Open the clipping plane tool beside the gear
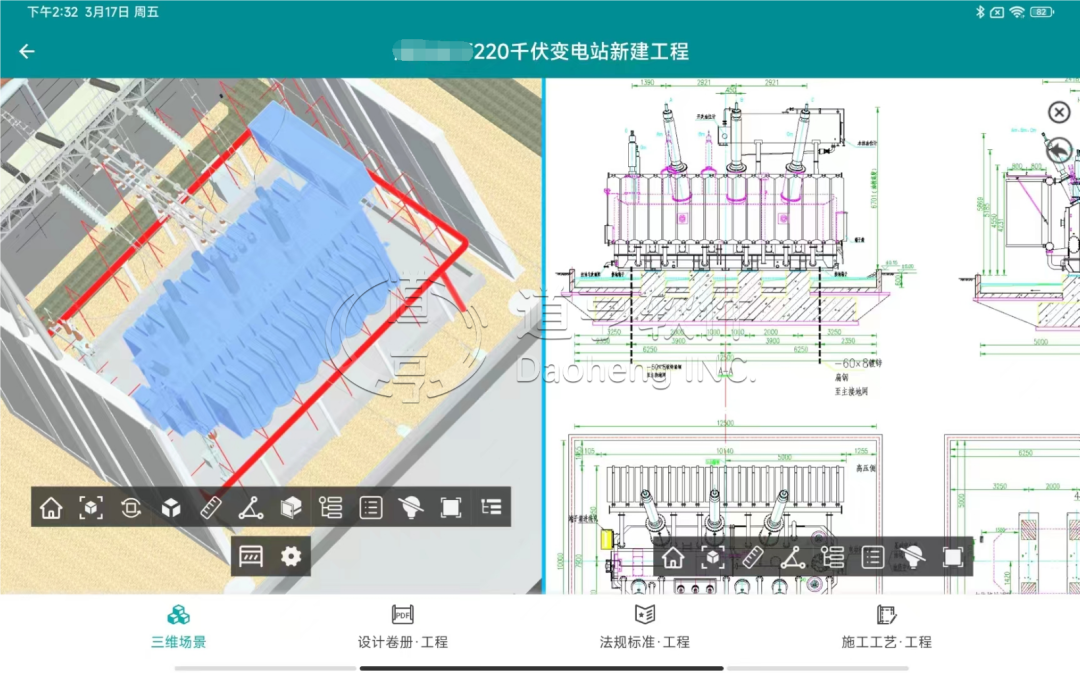Viewport: 1080px width, 673px height. coord(251,557)
